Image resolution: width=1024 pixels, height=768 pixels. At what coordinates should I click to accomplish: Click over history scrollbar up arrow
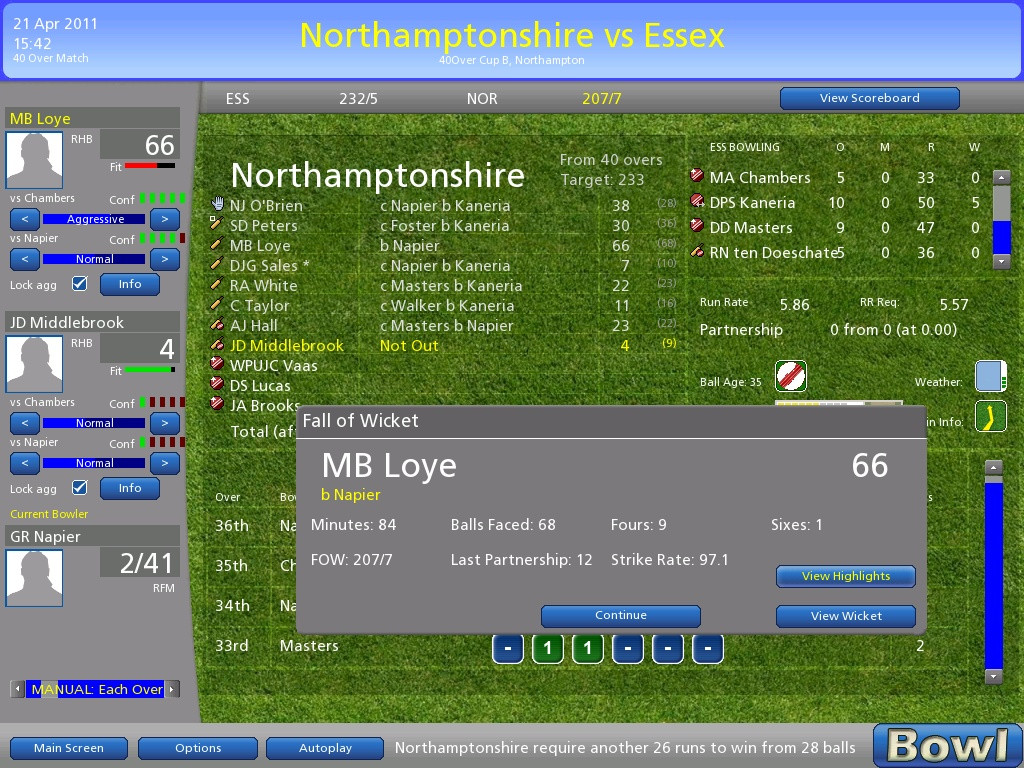(x=993, y=467)
